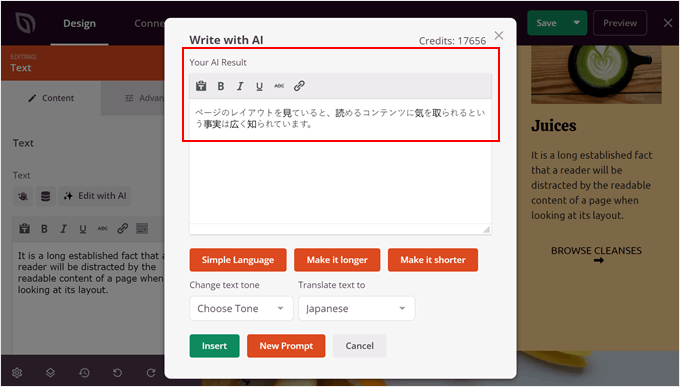The width and height of the screenshot is (680, 387).
Task: Insert link from the AI Result toolbar
Action: 299,86
